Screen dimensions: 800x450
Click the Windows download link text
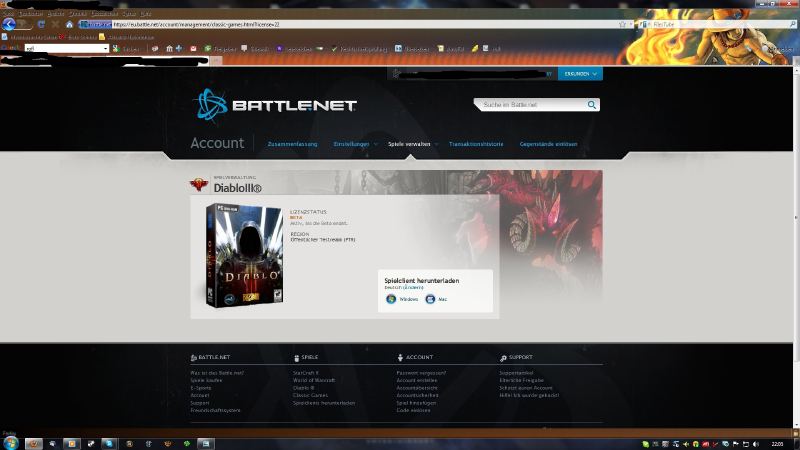coord(409,299)
